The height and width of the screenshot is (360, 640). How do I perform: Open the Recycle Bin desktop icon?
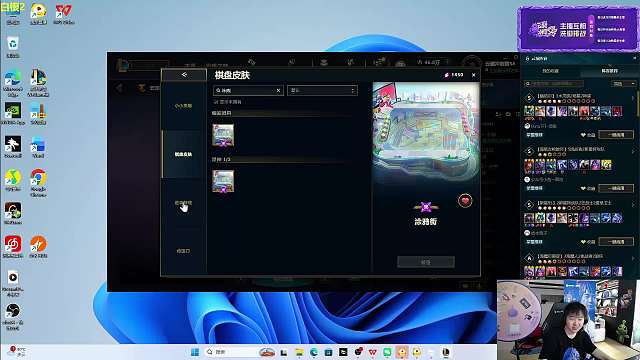pos(13,47)
